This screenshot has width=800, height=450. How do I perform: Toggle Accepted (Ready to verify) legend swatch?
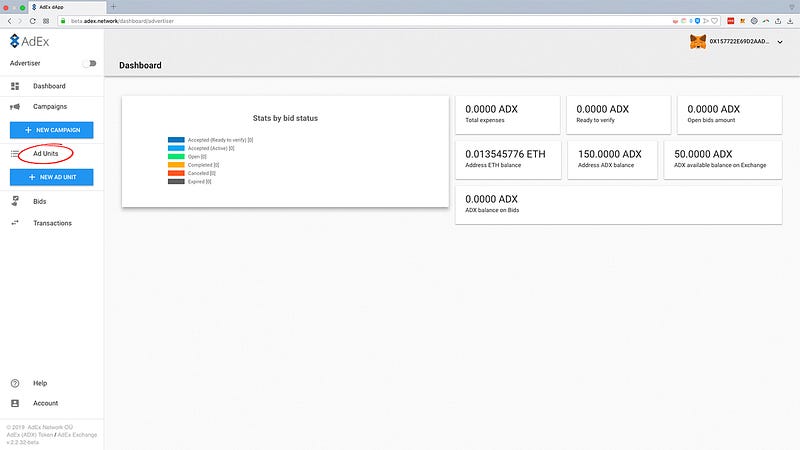pos(176,140)
